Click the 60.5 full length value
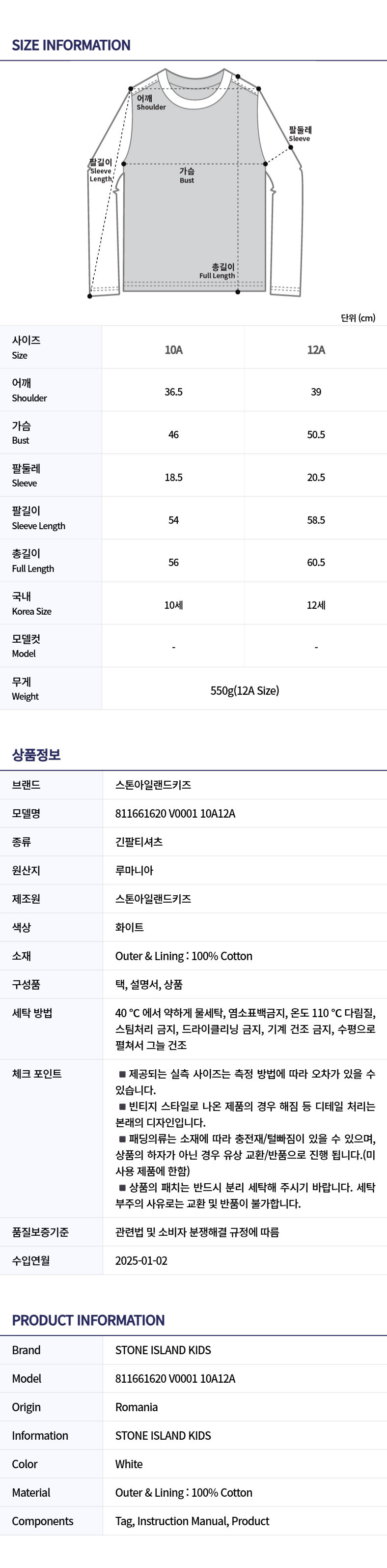Viewport: 387px width, 1568px height. pos(316,563)
